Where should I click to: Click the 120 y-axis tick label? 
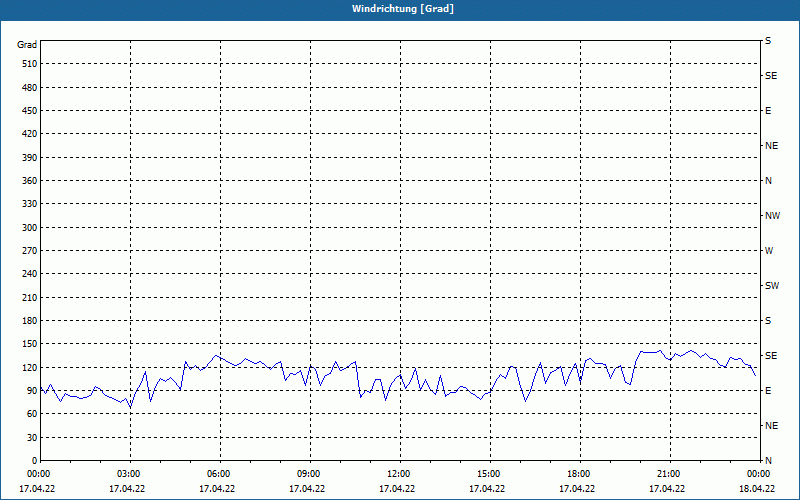[x=30, y=367]
